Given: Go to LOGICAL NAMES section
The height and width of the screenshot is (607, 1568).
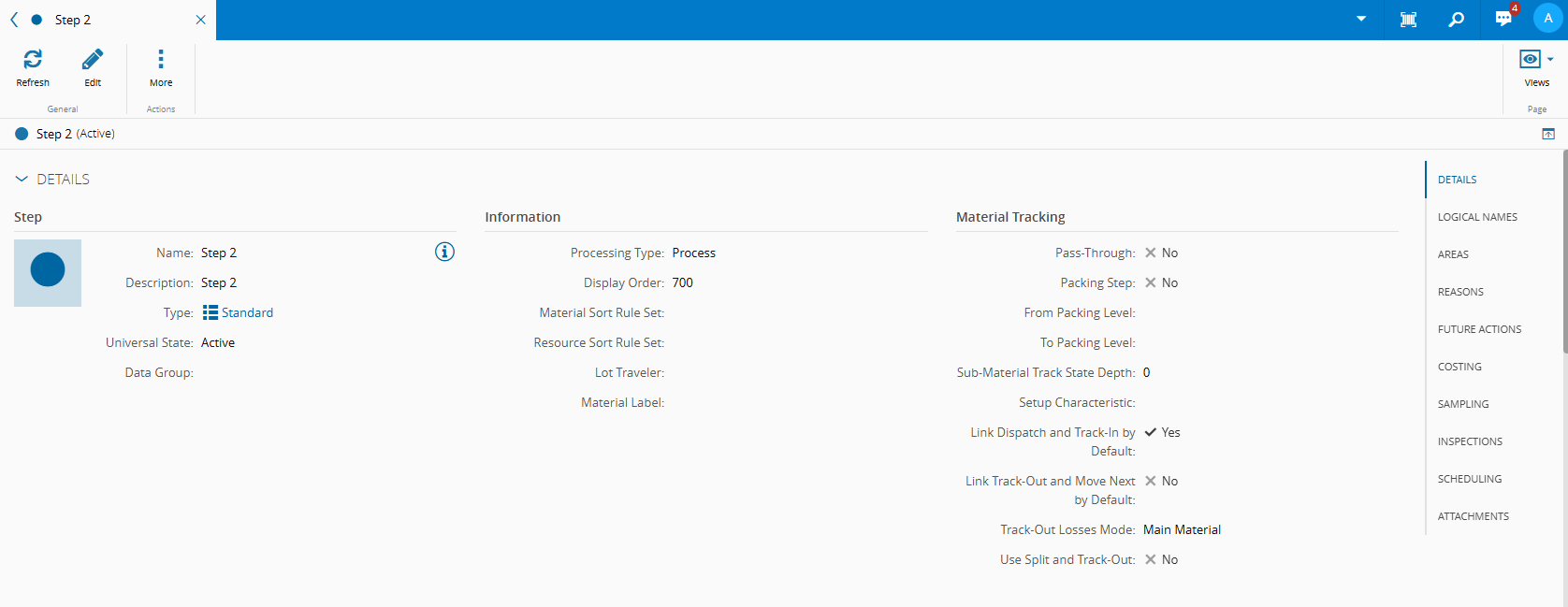Looking at the screenshot, I should pos(1477,217).
